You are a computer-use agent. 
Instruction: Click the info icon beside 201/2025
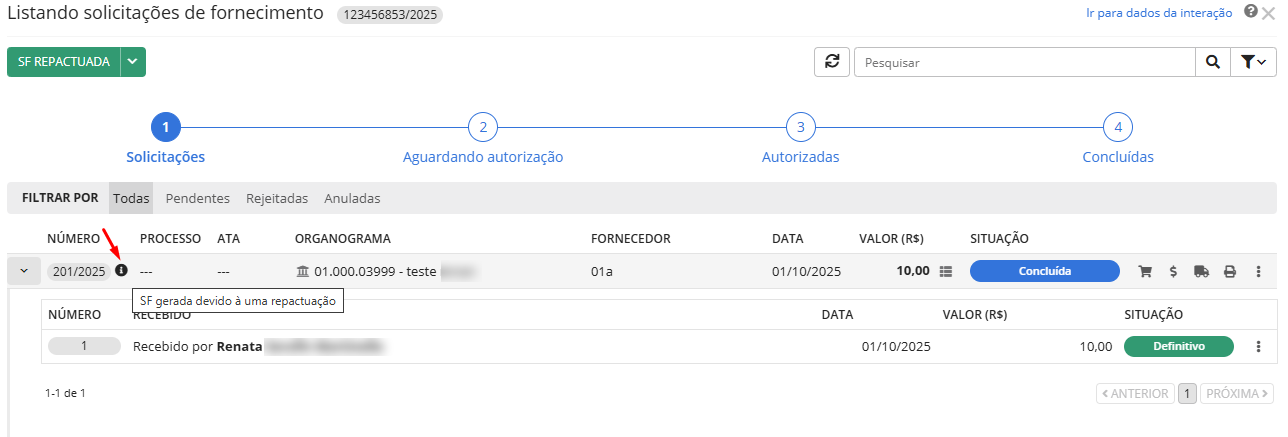[x=122, y=270]
